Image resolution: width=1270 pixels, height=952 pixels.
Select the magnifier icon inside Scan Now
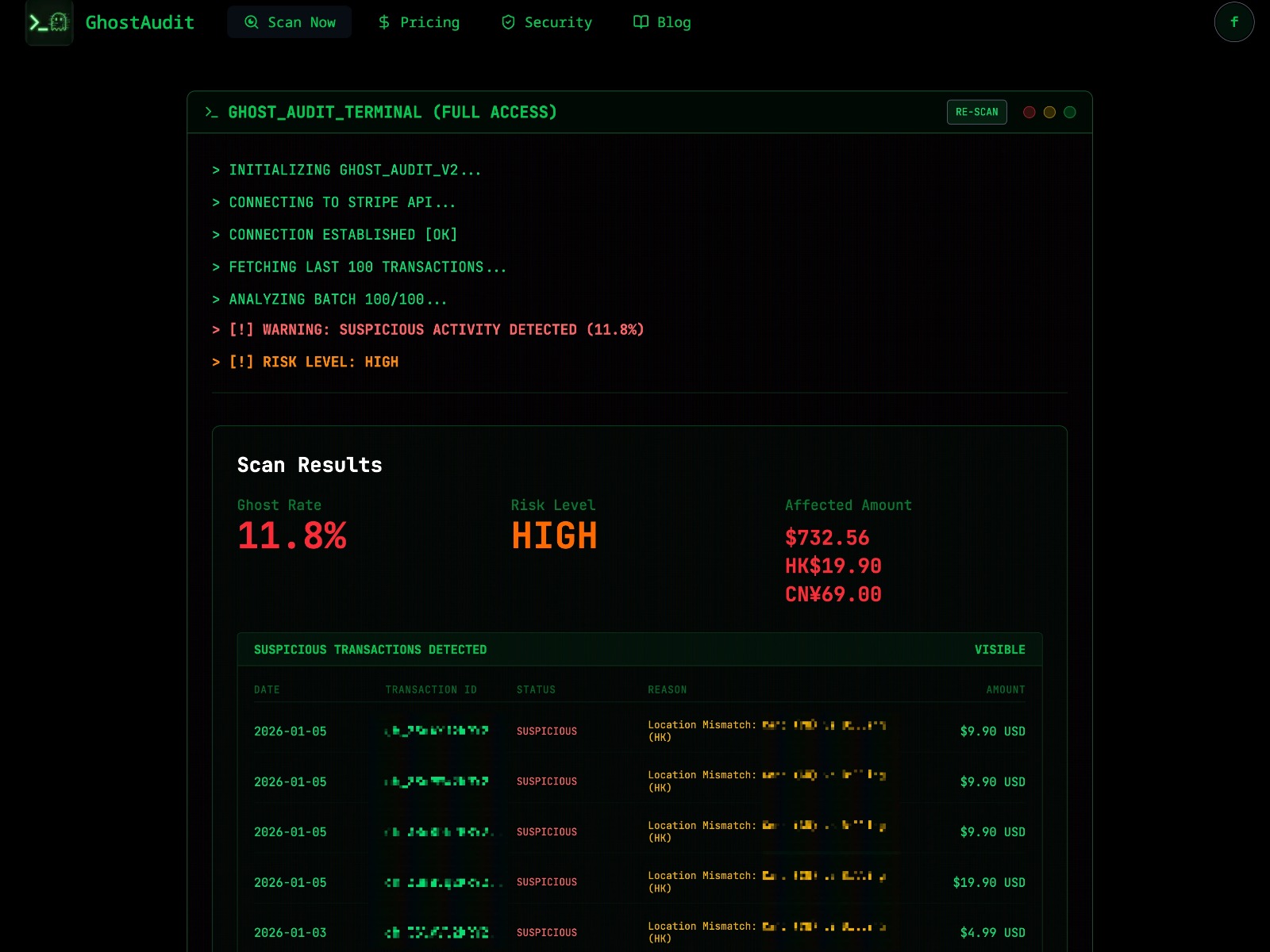point(252,22)
